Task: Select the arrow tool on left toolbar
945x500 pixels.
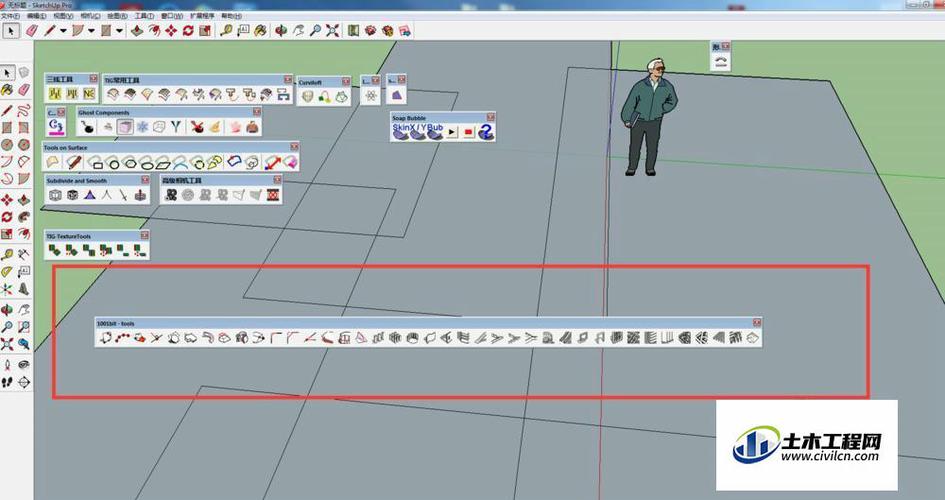Action: pos(7,73)
